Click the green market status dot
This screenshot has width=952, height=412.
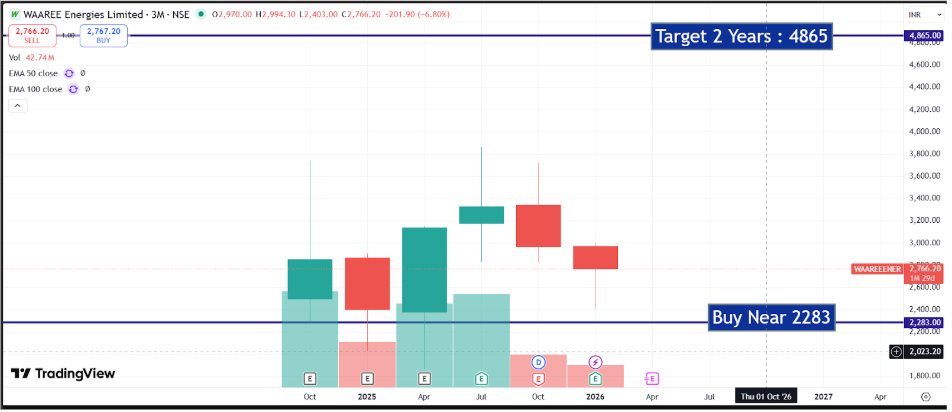[x=199, y=14]
